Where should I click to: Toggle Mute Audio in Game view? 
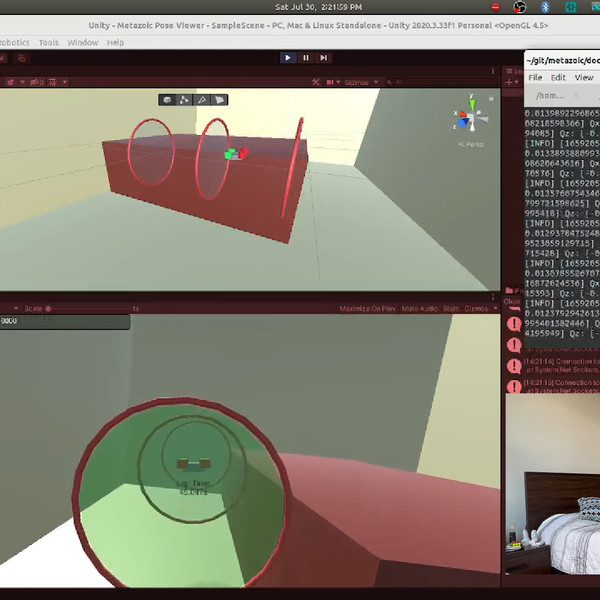tap(419, 309)
